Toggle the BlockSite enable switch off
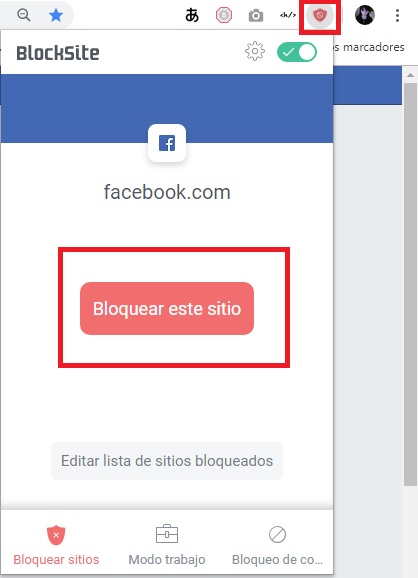 tap(297, 52)
